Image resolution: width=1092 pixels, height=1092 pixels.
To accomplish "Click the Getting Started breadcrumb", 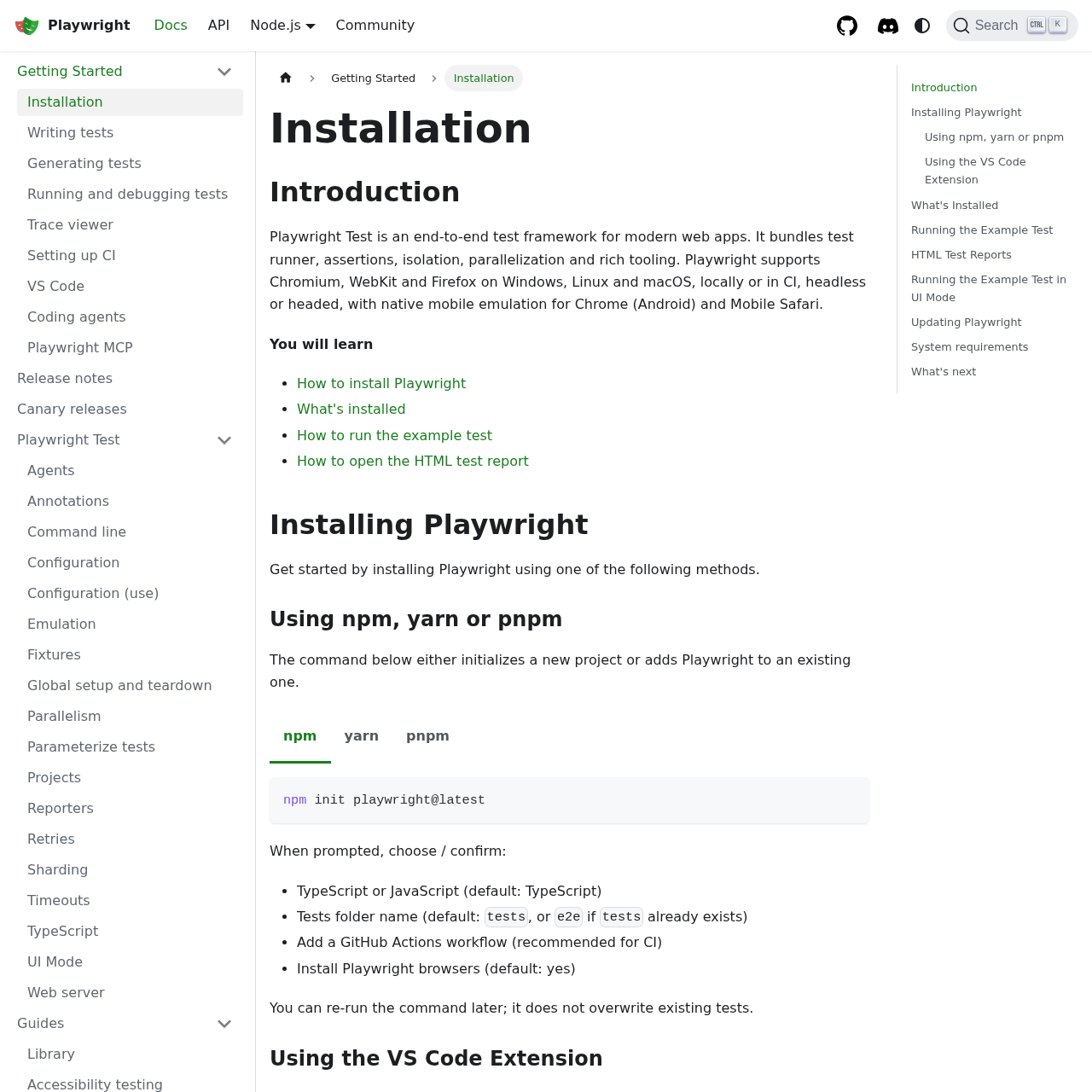I will click(x=373, y=78).
